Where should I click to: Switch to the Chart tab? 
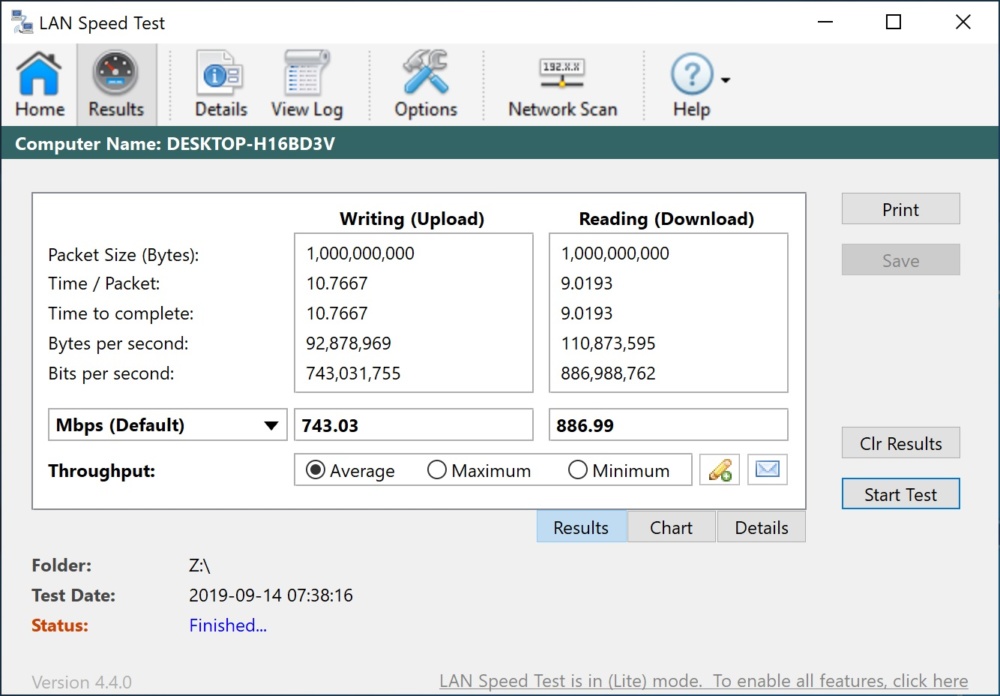[x=671, y=528]
